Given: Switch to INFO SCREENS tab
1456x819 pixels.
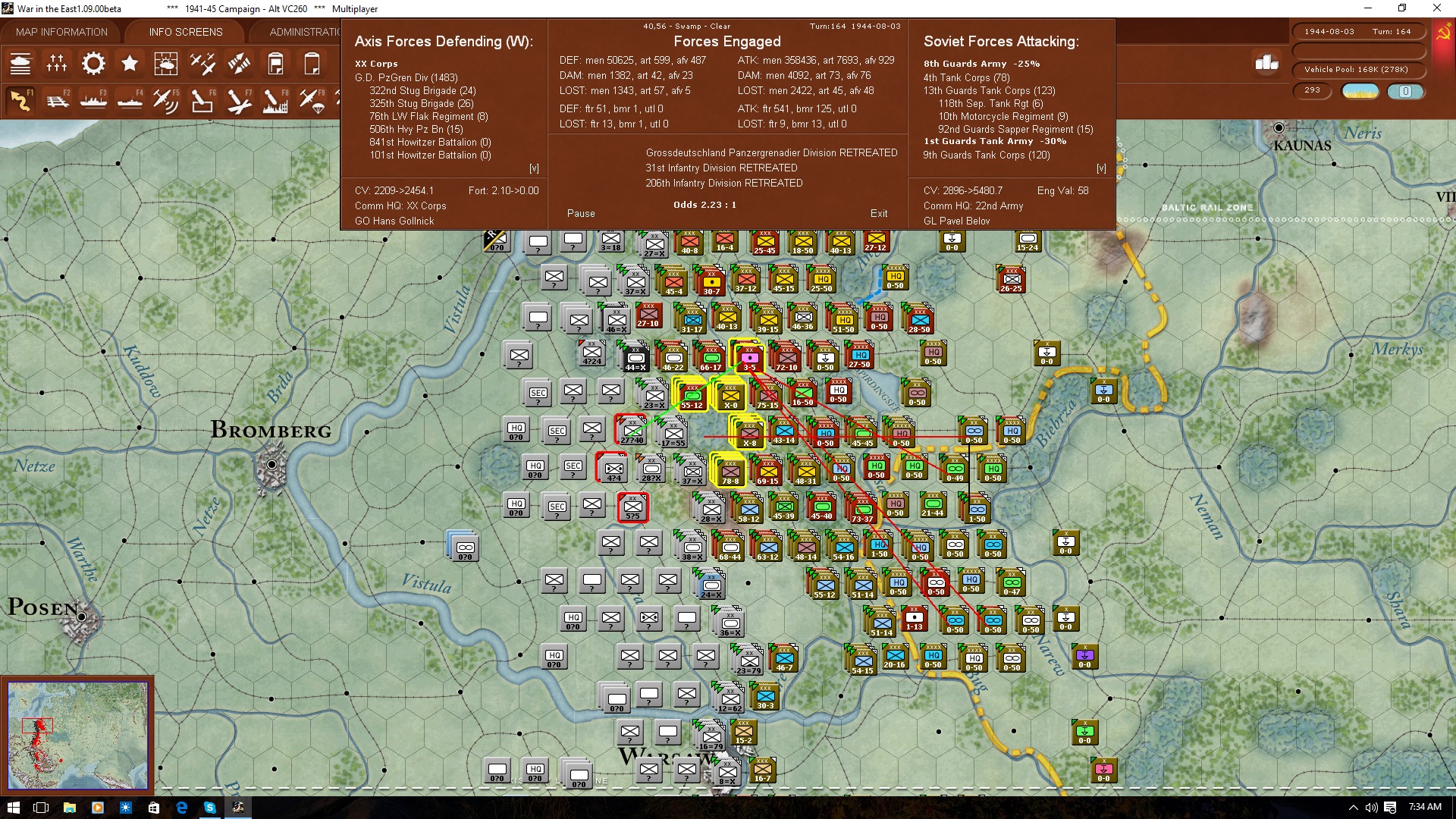Looking at the screenshot, I should click(186, 32).
